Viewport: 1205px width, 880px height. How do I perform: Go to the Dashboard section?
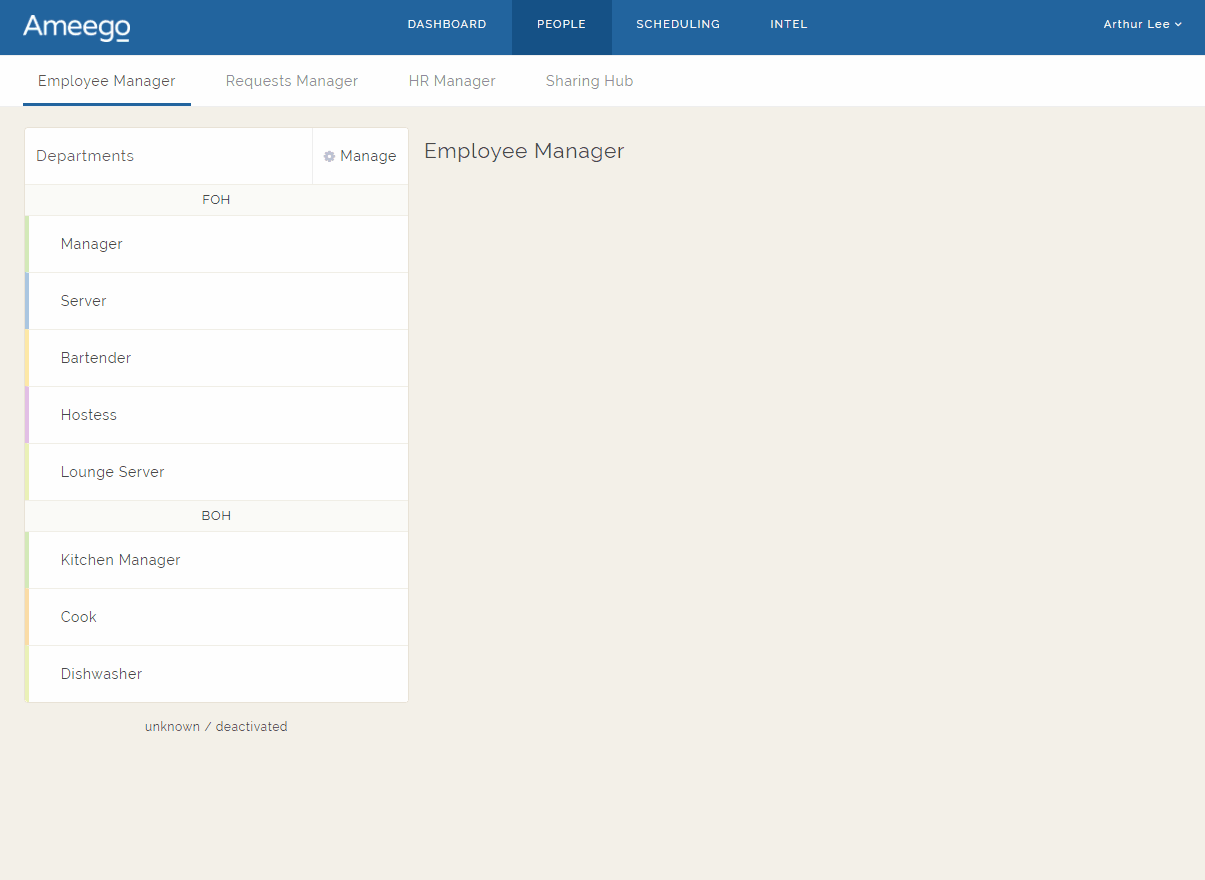point(447,24)
